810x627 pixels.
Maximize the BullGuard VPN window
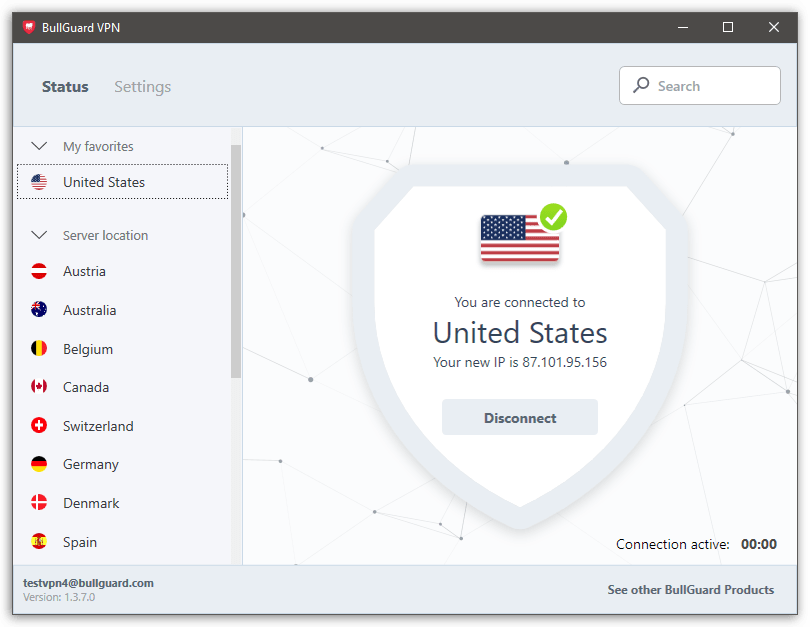pyautogui.click(x=728, y=27)
